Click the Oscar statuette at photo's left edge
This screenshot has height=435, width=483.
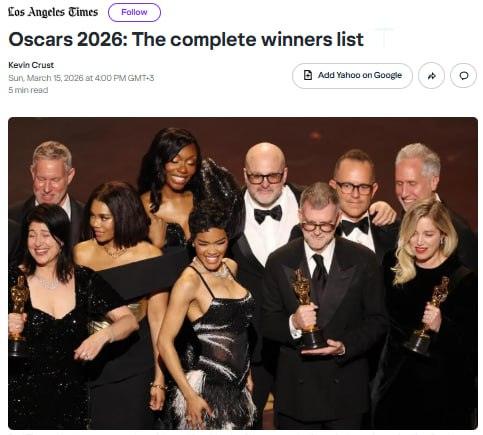[x=17, y=314]
